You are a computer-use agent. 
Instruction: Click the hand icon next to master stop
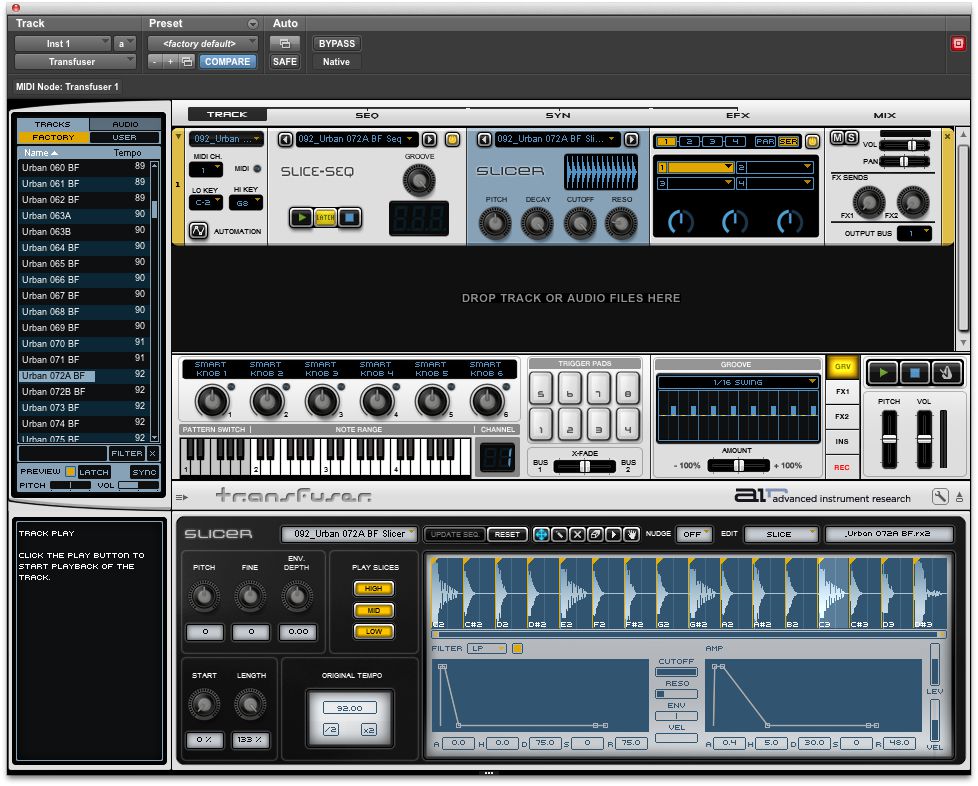click(x=946, y=372)
